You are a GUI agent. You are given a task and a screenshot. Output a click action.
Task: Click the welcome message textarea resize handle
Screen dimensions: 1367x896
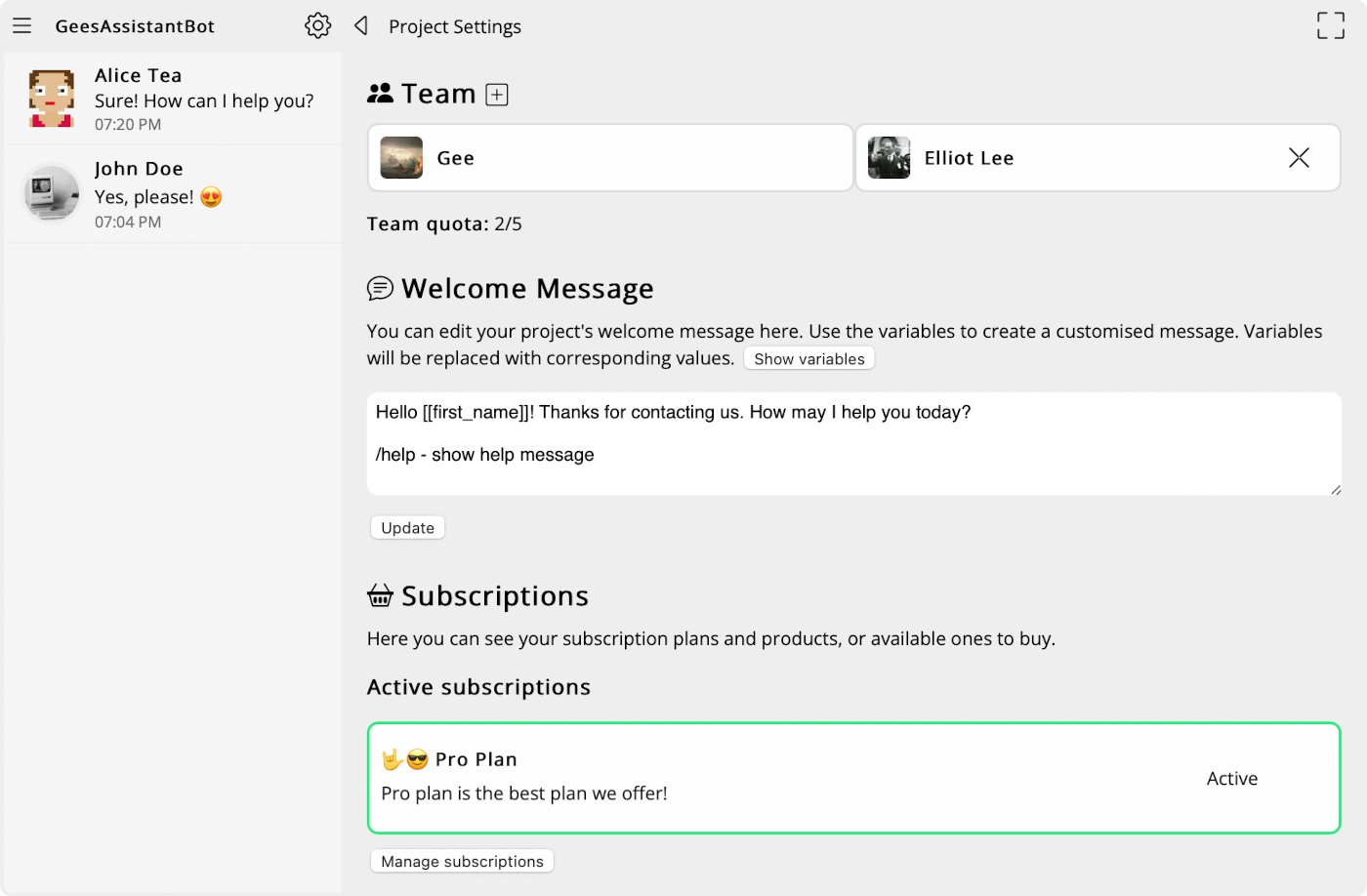click(1335, 489)
